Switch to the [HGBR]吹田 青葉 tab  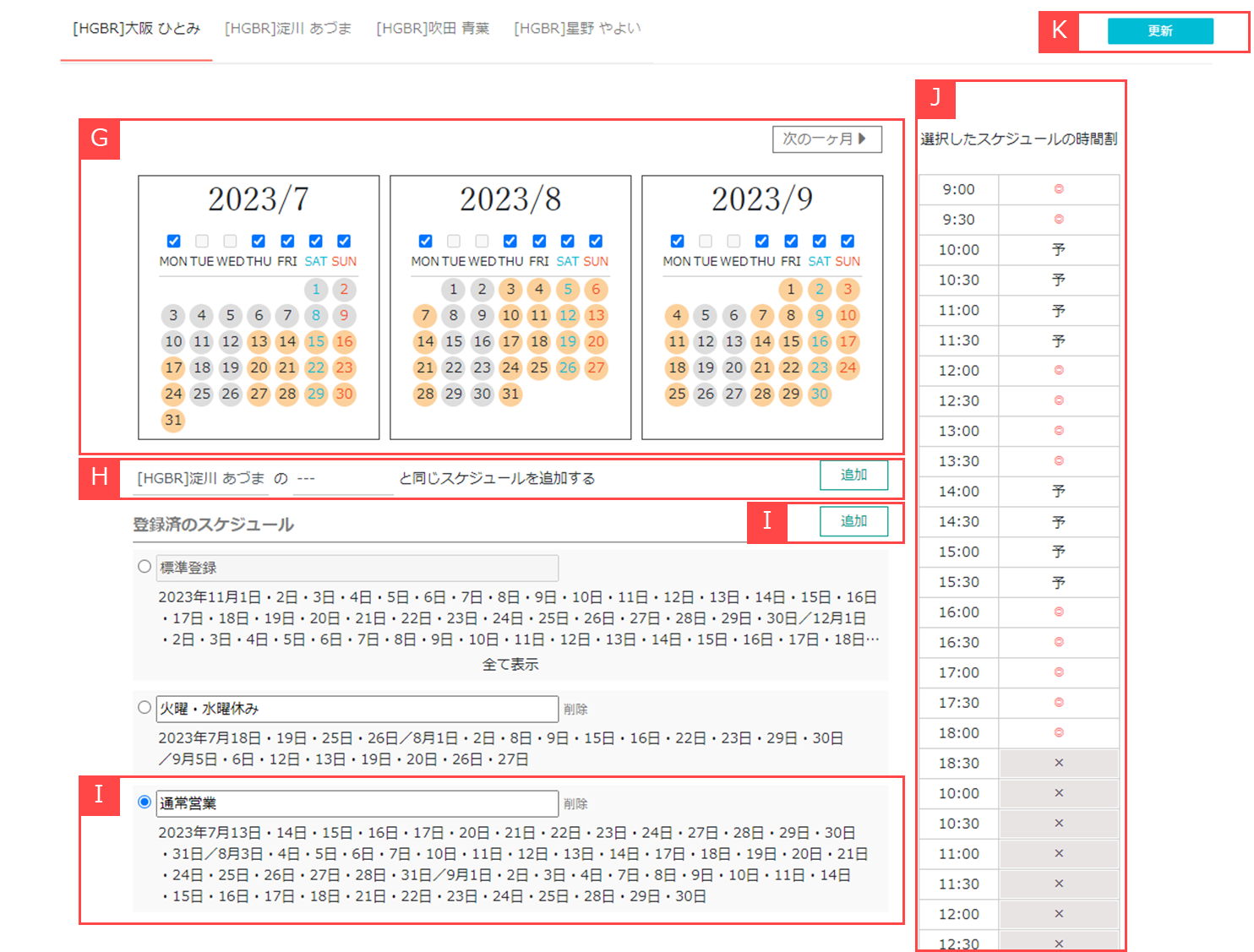[433, 29]
